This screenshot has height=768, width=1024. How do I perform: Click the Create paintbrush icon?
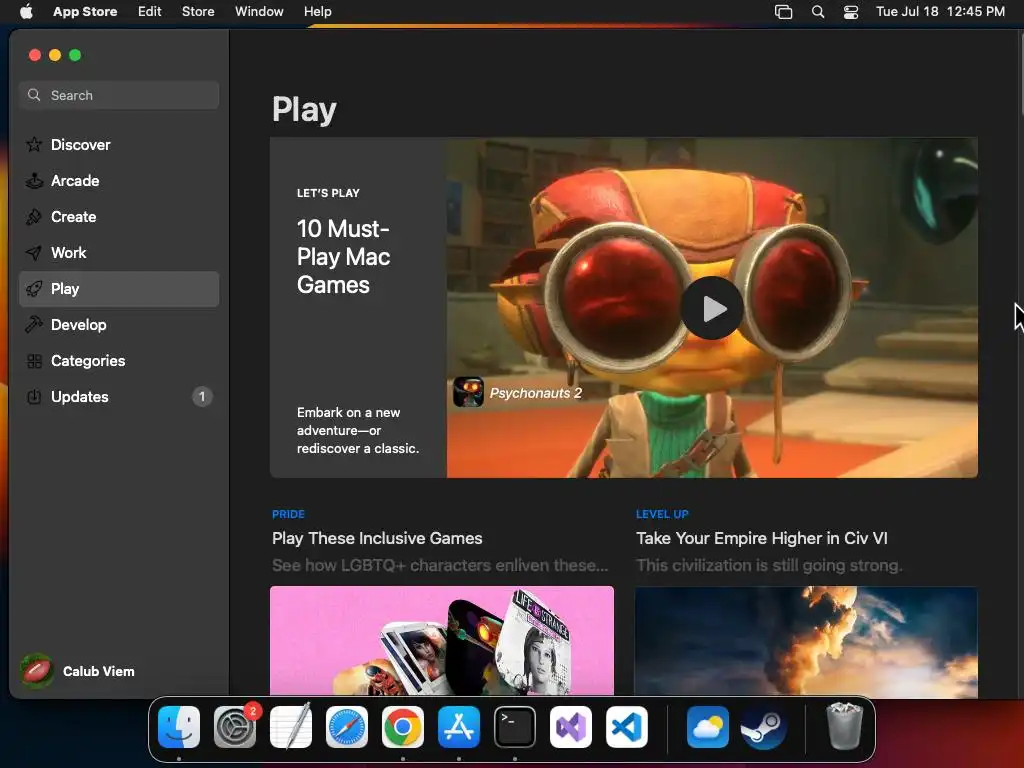point(34,216)
